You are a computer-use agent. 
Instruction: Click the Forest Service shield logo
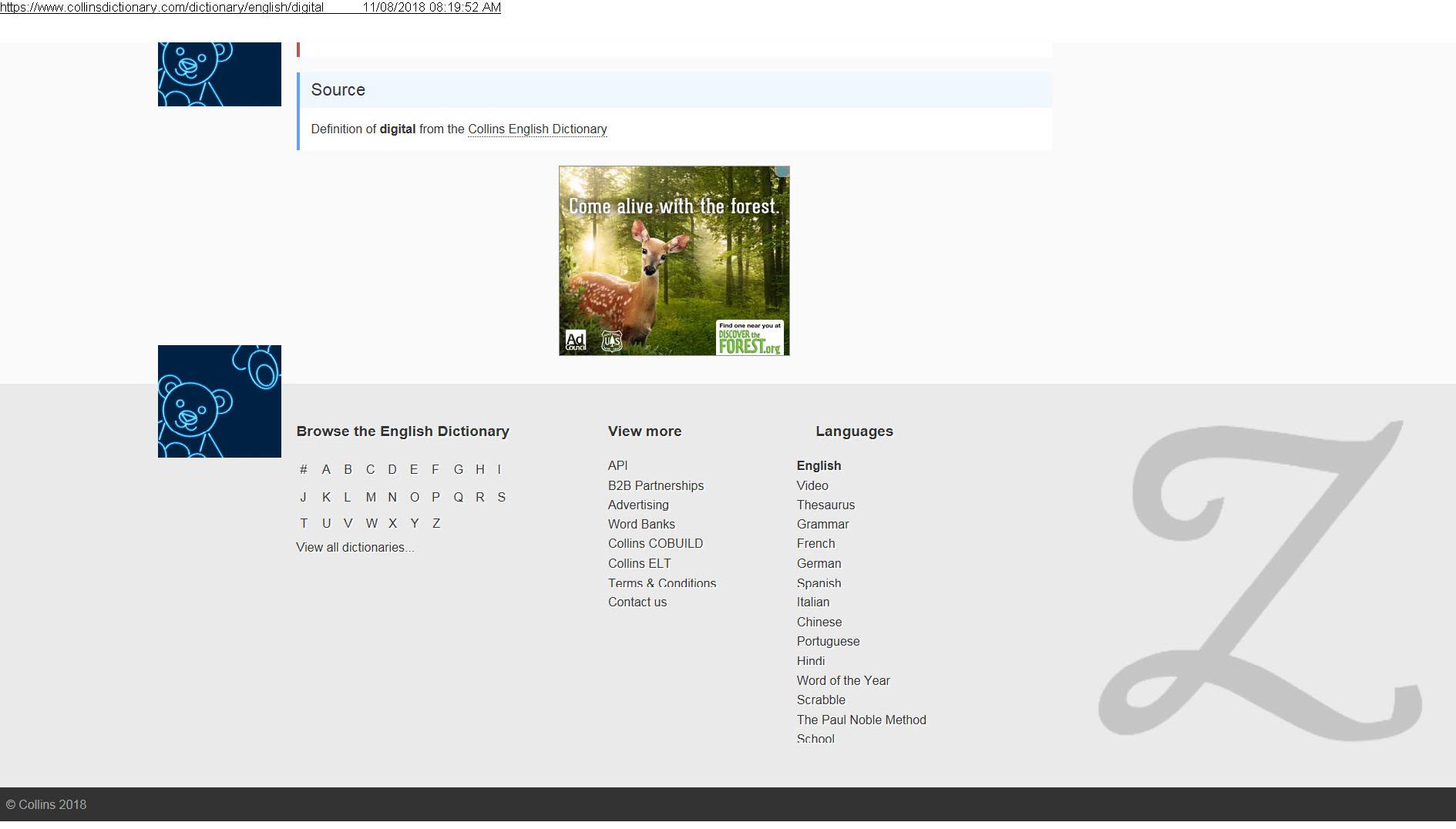(612, 341)
